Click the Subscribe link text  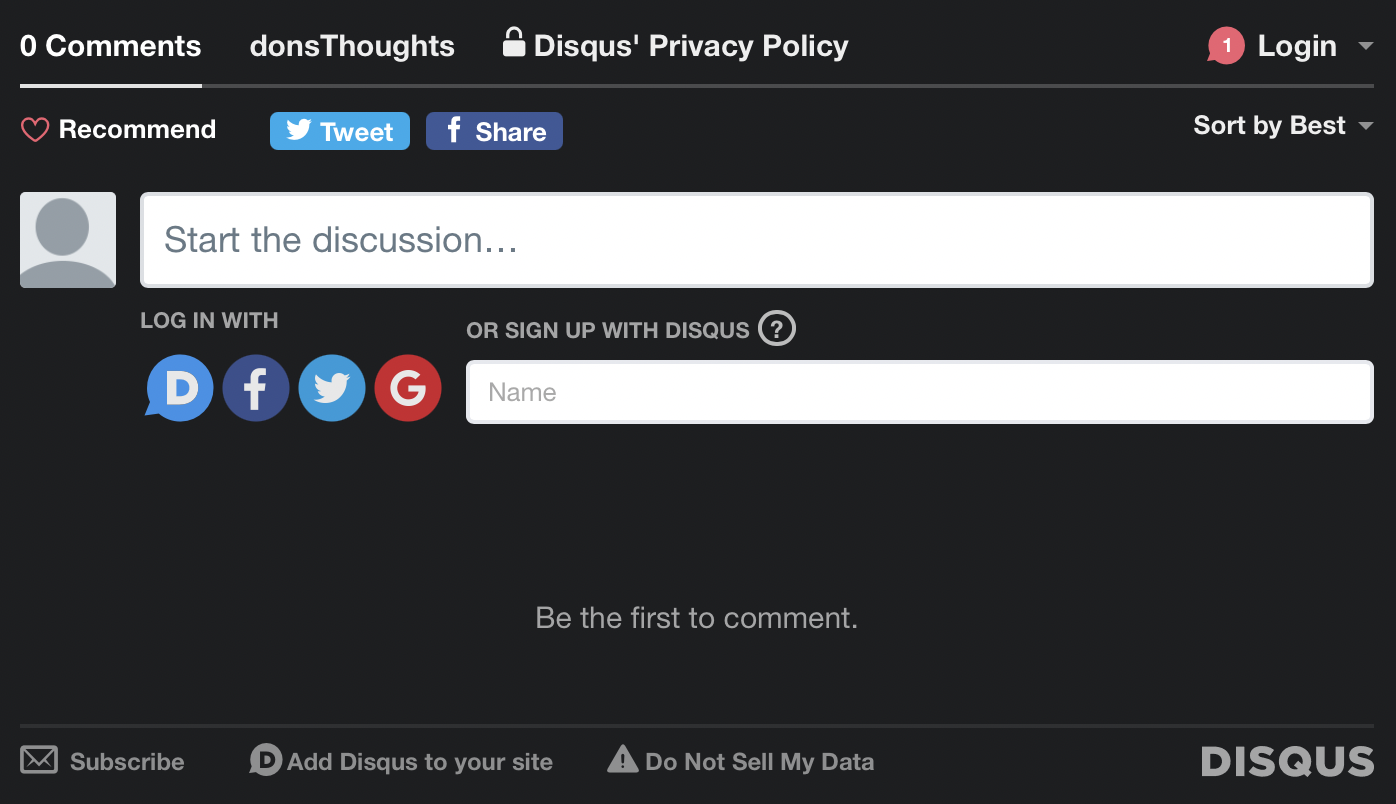coord(127,762)
